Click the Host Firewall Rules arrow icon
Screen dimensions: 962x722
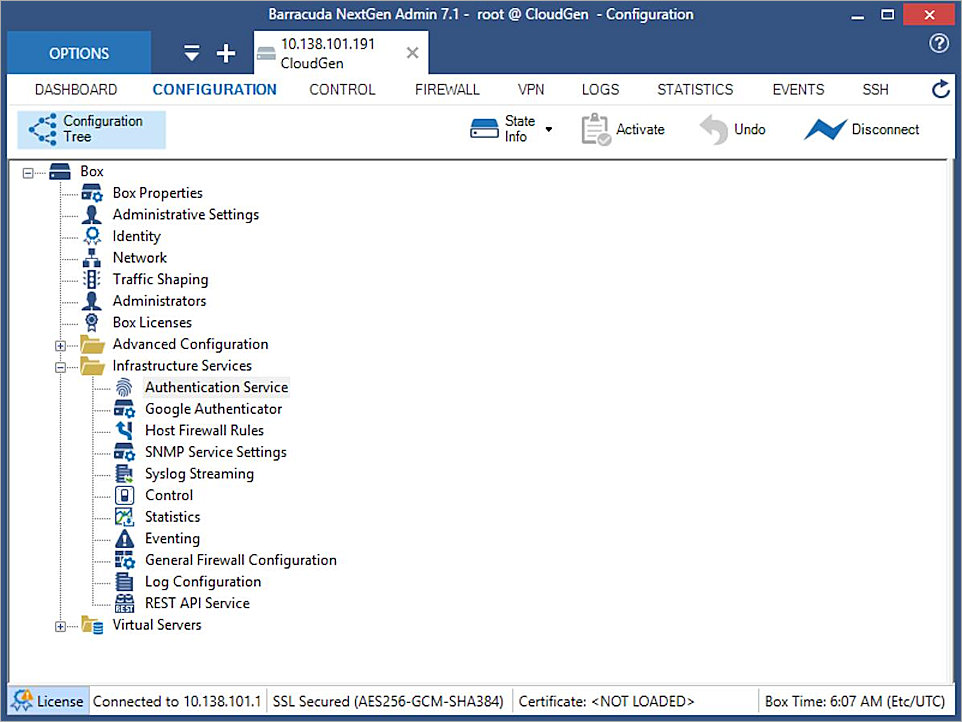click(124, 430)
